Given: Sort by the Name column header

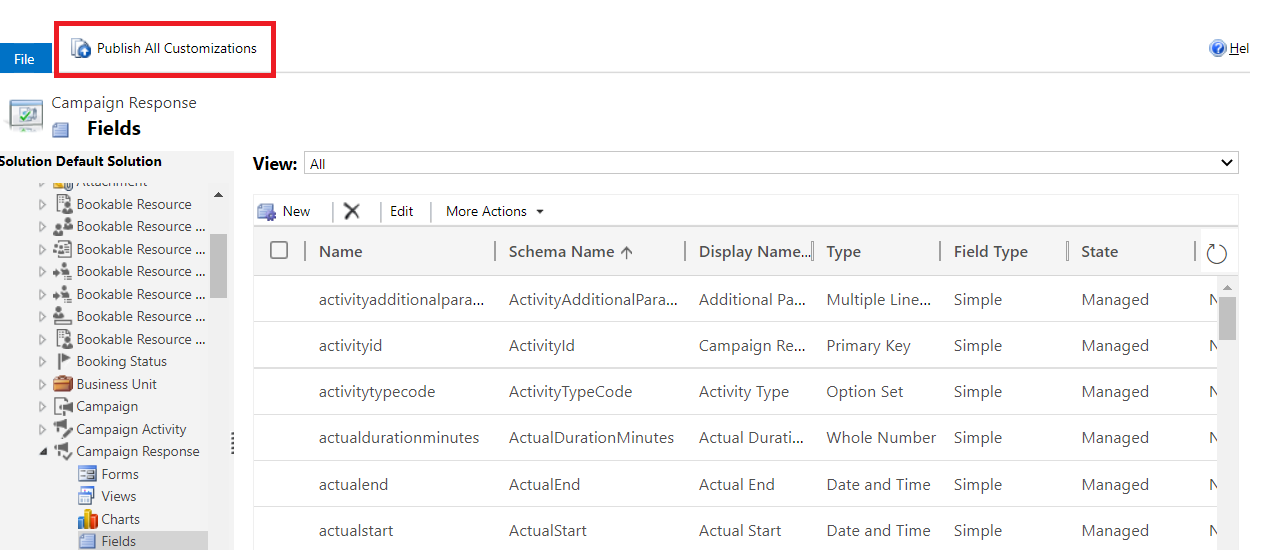Looking at the screenshot, I should coord(341,252).
